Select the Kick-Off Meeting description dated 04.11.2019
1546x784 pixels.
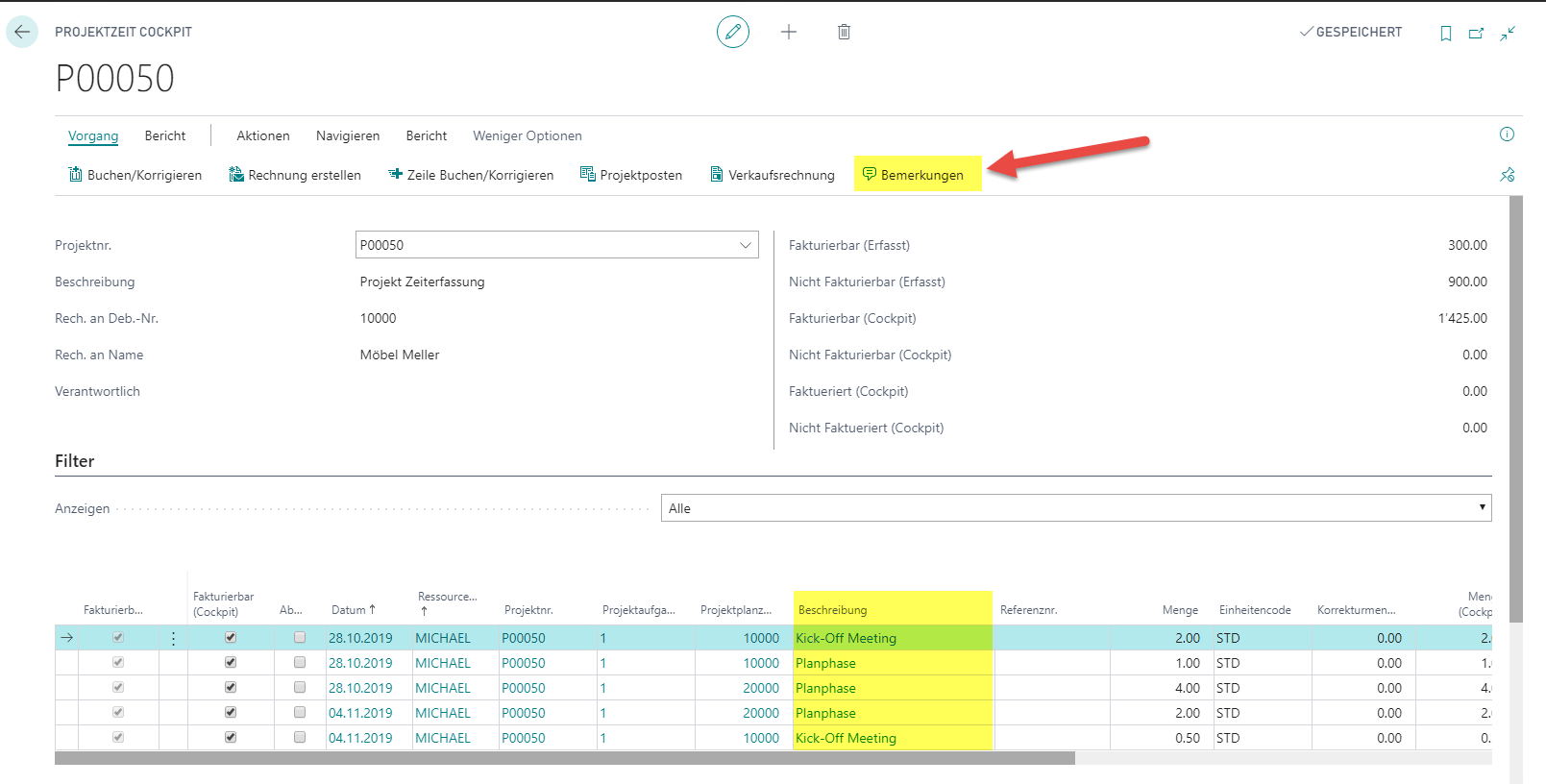click(846, 738)
